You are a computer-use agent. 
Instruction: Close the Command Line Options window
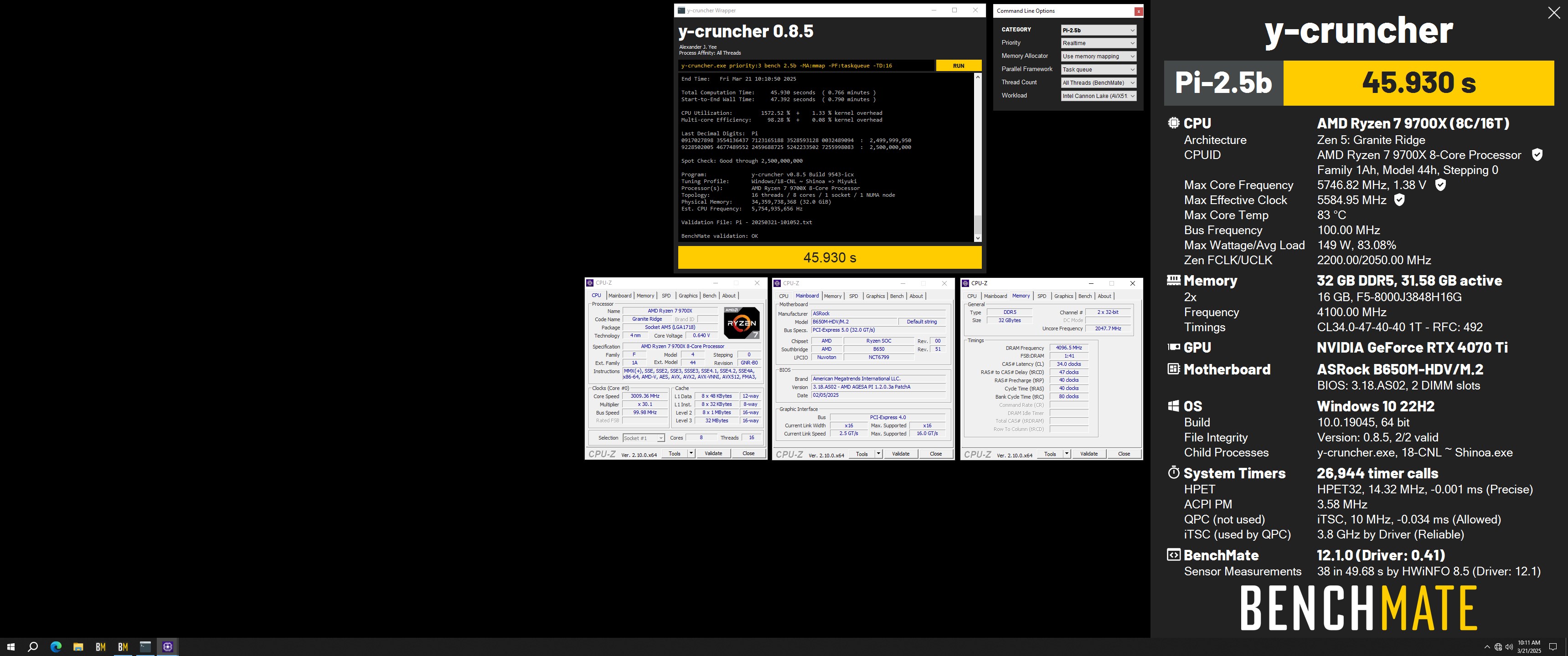click(x=1138, y=11)
